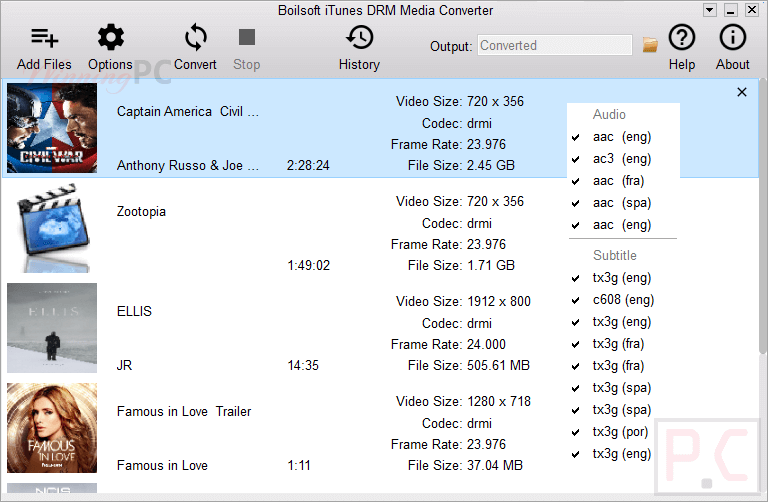Click the Anthony Russo & Joe artist text
The image size is (768, 502).
click(x=188, y=166)
